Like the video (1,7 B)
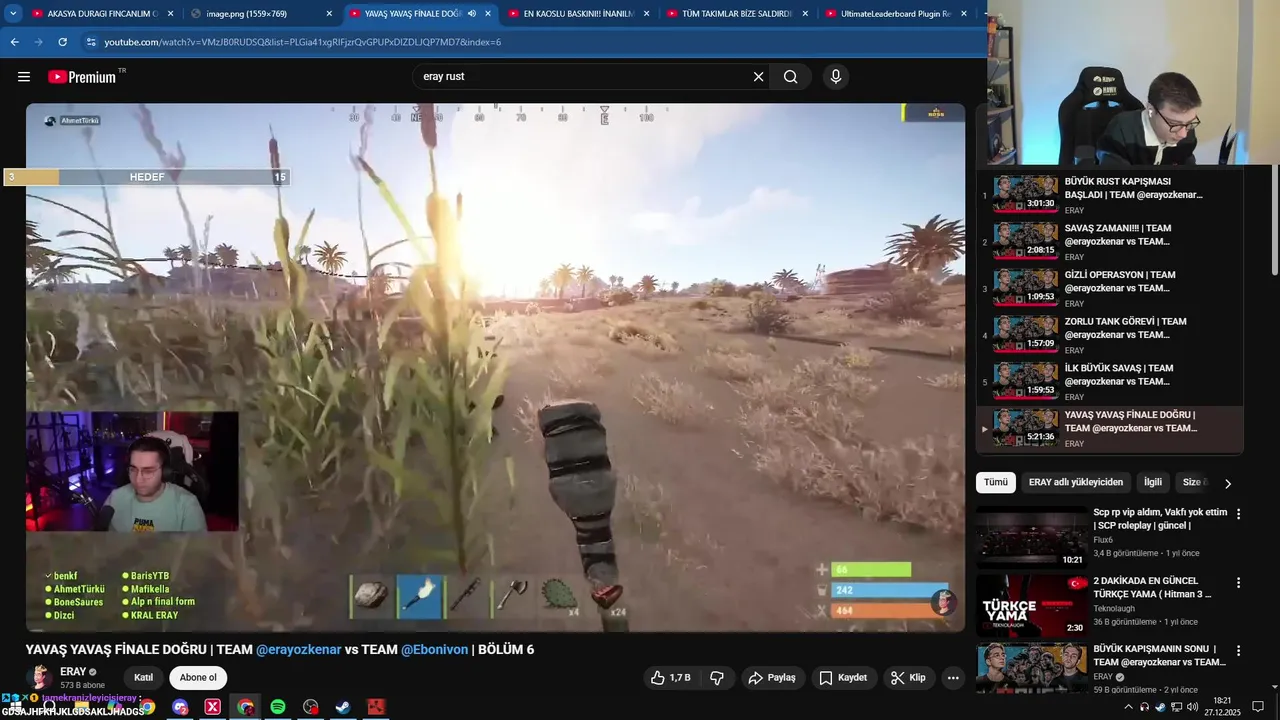This screenshot has height=720, width=1280. (670, 678)
